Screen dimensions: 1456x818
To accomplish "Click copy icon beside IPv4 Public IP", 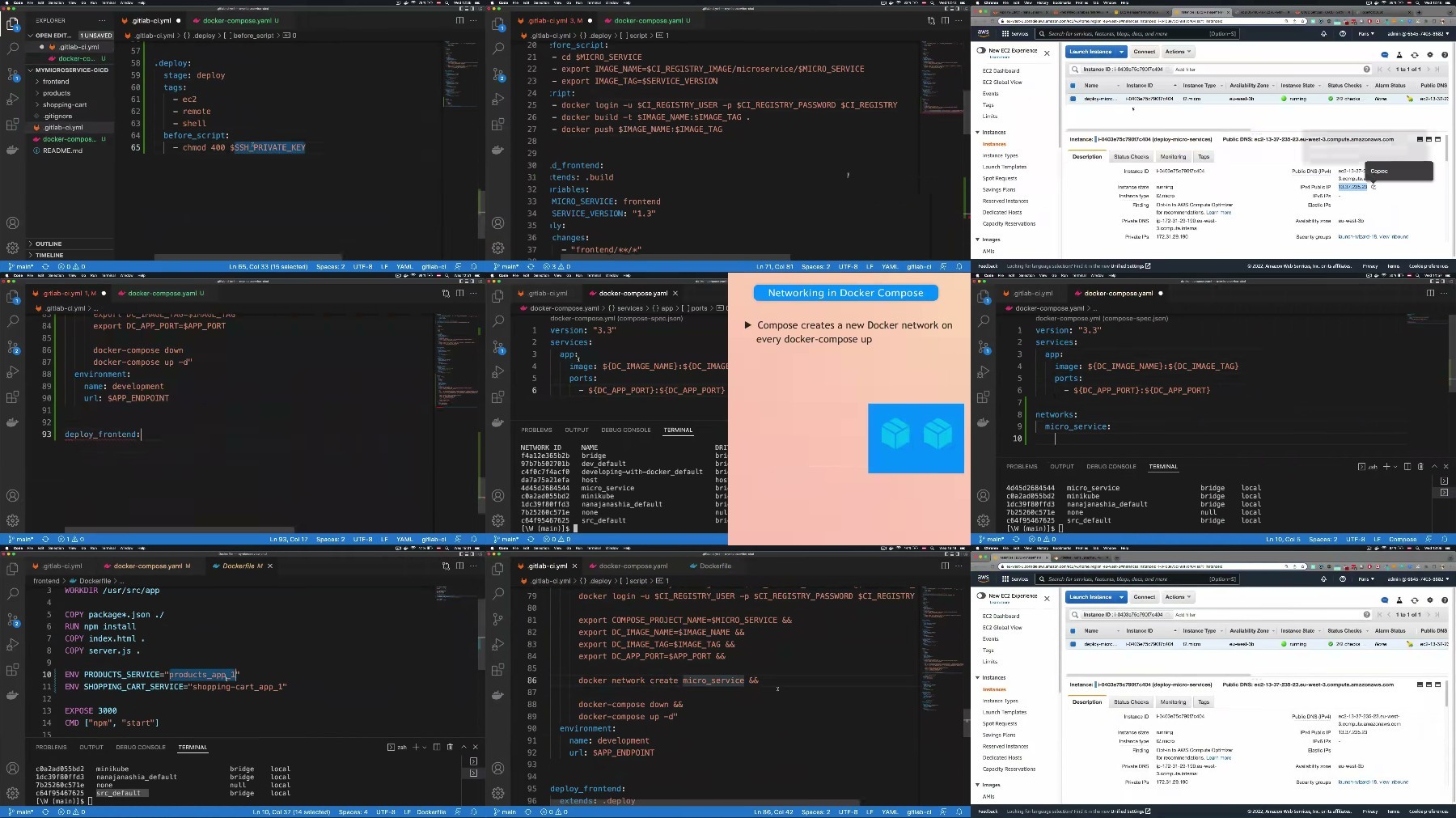I will point(1373,187).
